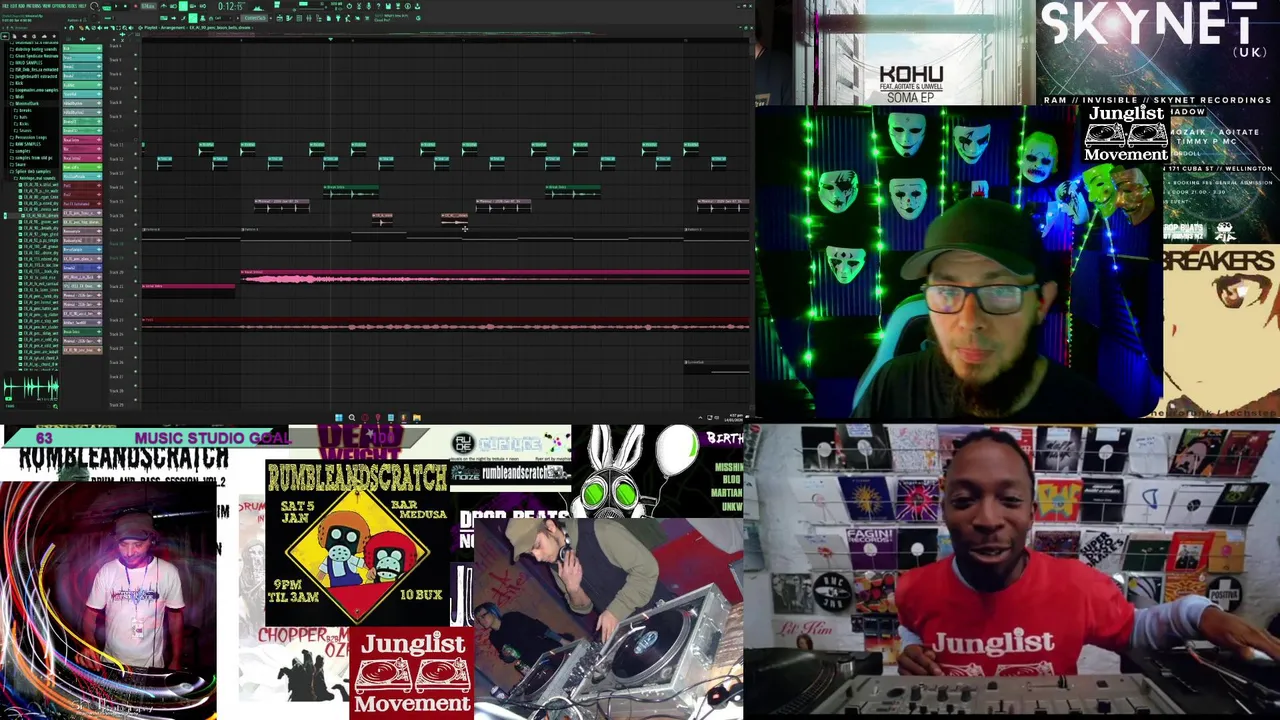
Task: Select the playlist Draw pencil tool
Action: click(81, 28)
